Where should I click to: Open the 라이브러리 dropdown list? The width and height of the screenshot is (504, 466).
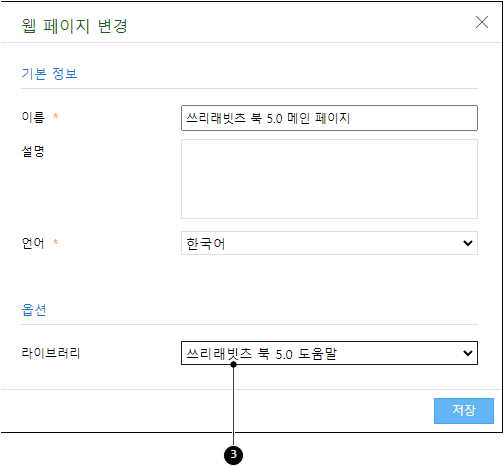329,353
